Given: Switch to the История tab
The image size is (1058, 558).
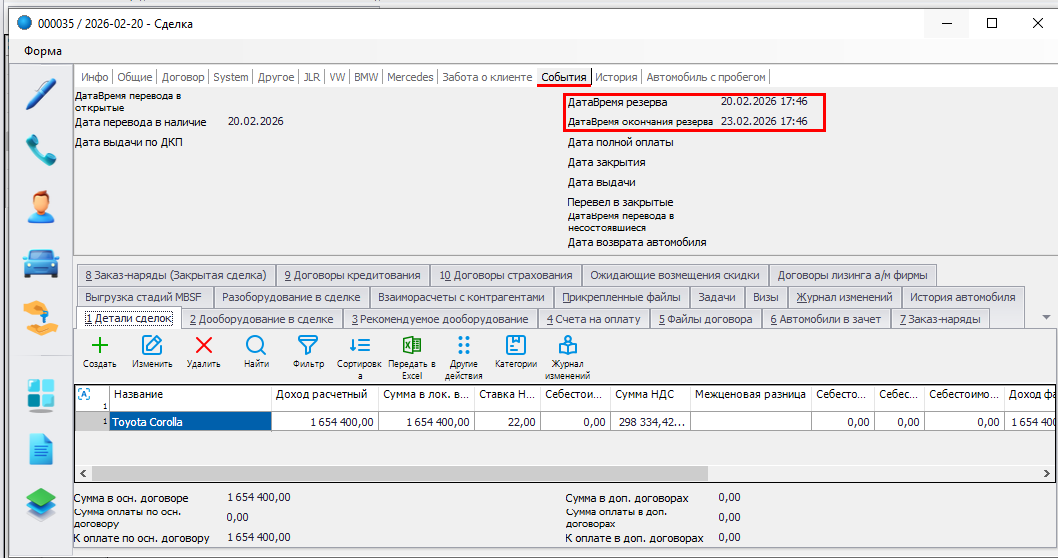Looking at the screenshot, I should (616, 77).
